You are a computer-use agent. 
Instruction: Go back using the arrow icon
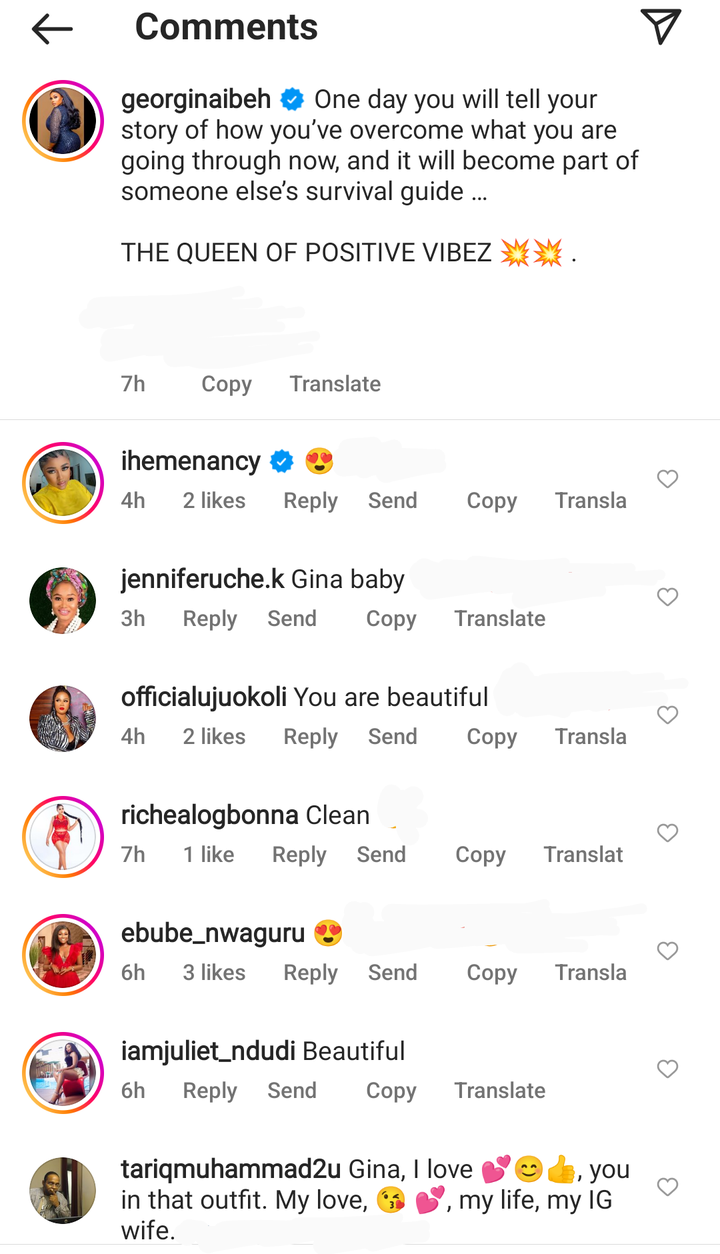pyautogui.click(x=52, y=29)
